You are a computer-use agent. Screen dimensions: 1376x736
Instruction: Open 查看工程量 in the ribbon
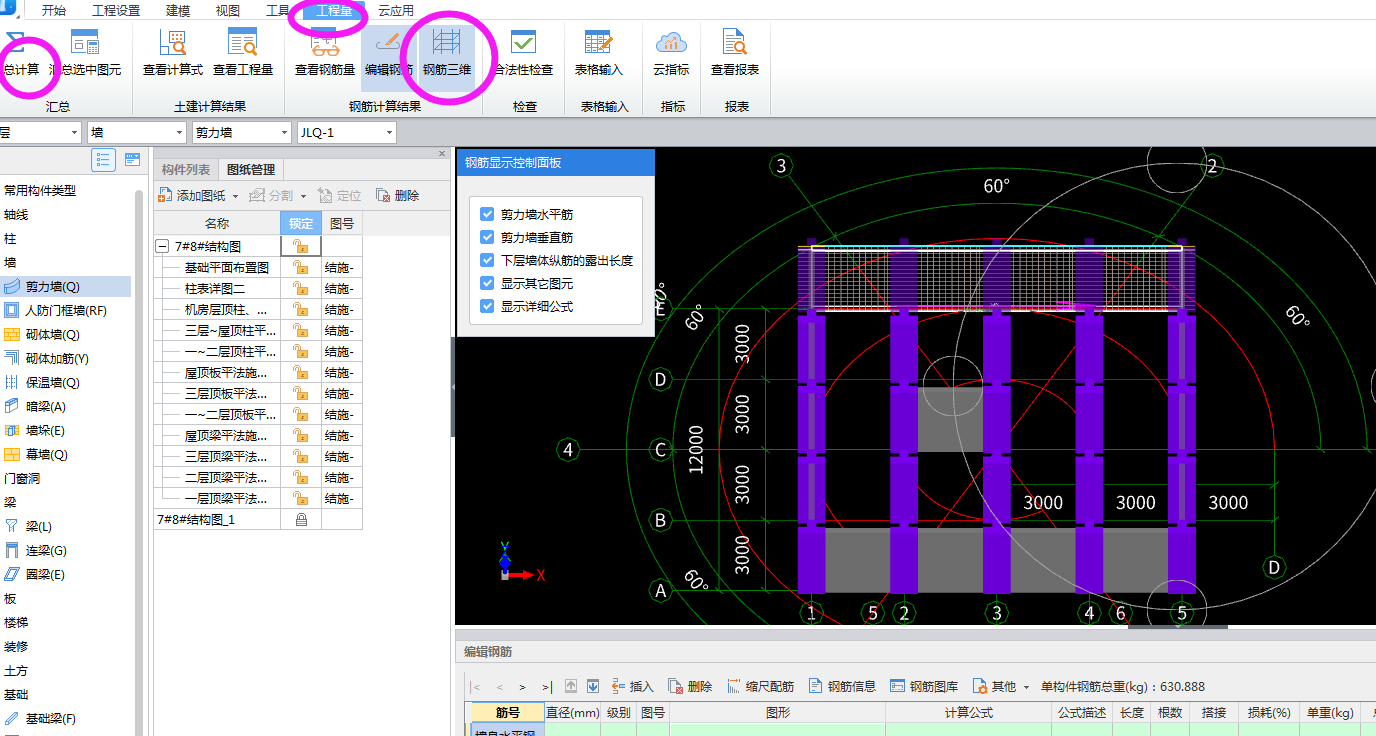click(x=243, y=52)
